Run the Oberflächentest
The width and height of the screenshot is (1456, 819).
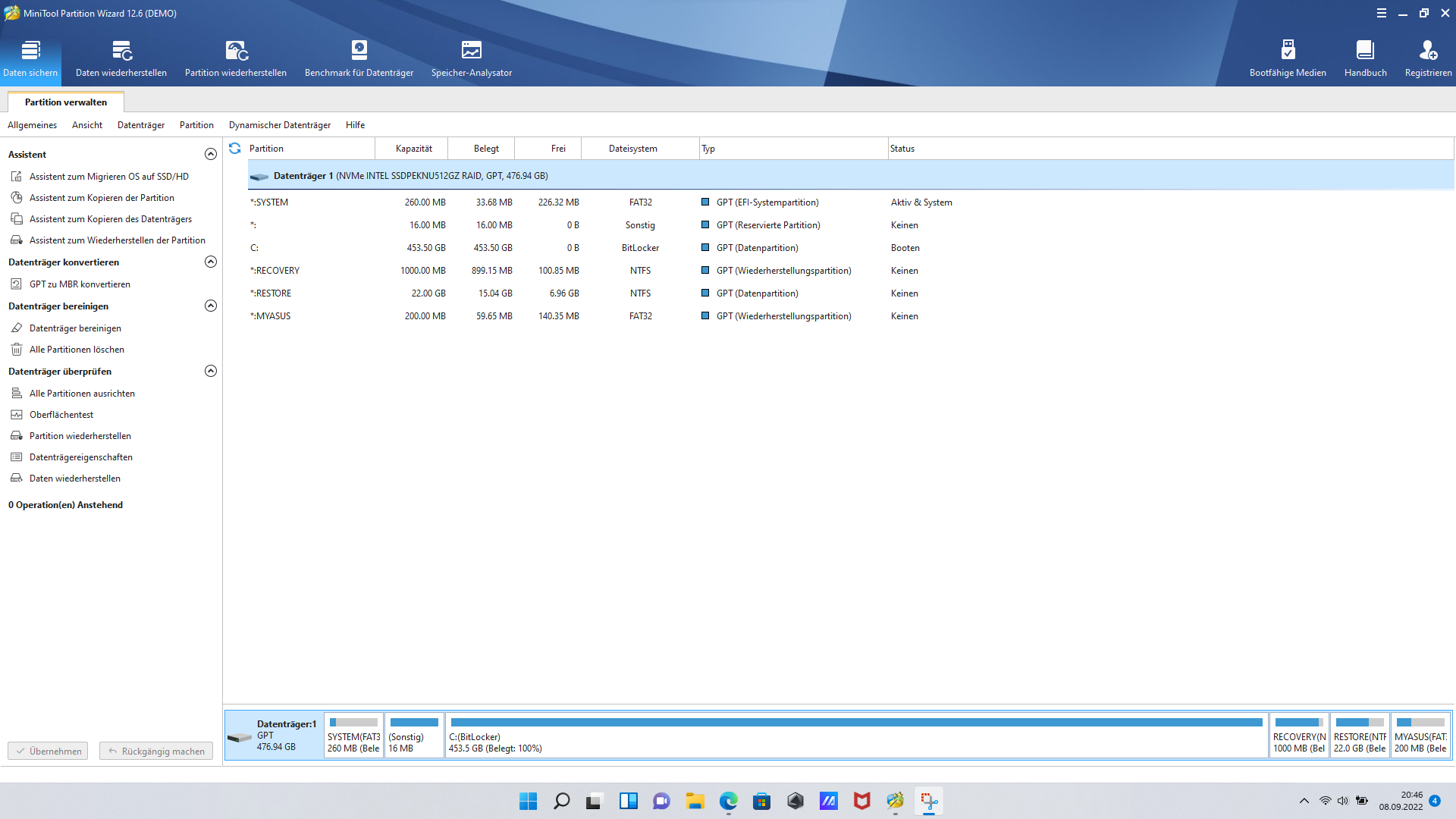(x=61, y=414)
